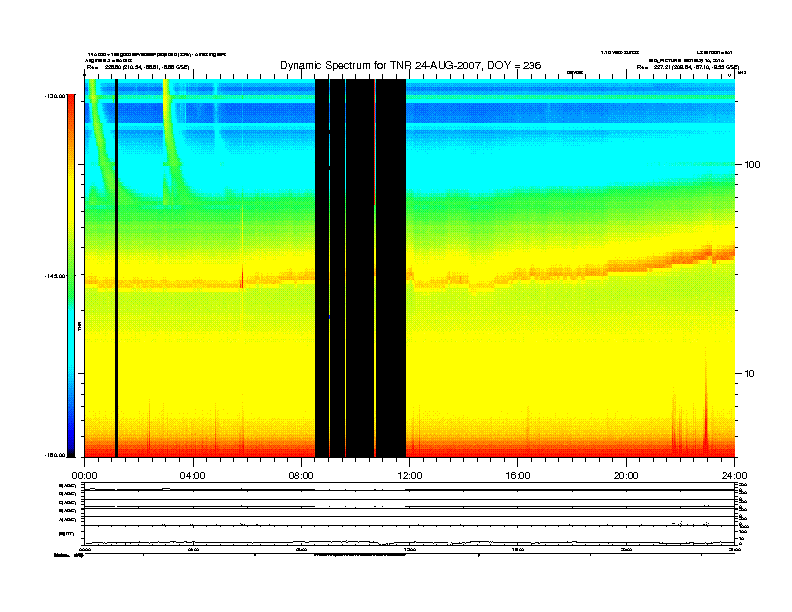Select the '20:00' time axis label
The image size is (792, 612).
coord(626,476)
